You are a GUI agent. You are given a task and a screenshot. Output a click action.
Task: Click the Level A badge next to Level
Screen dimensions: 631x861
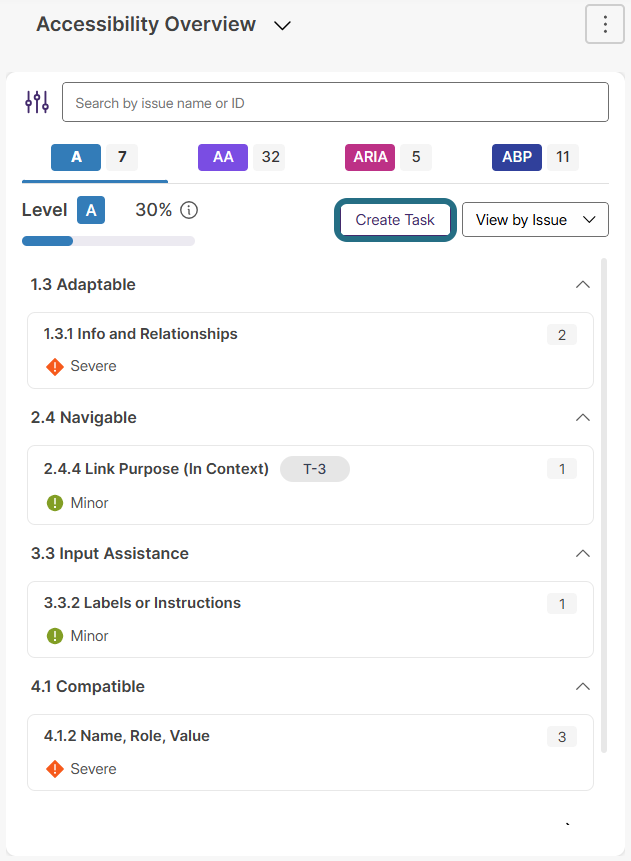tap(91, 210)
